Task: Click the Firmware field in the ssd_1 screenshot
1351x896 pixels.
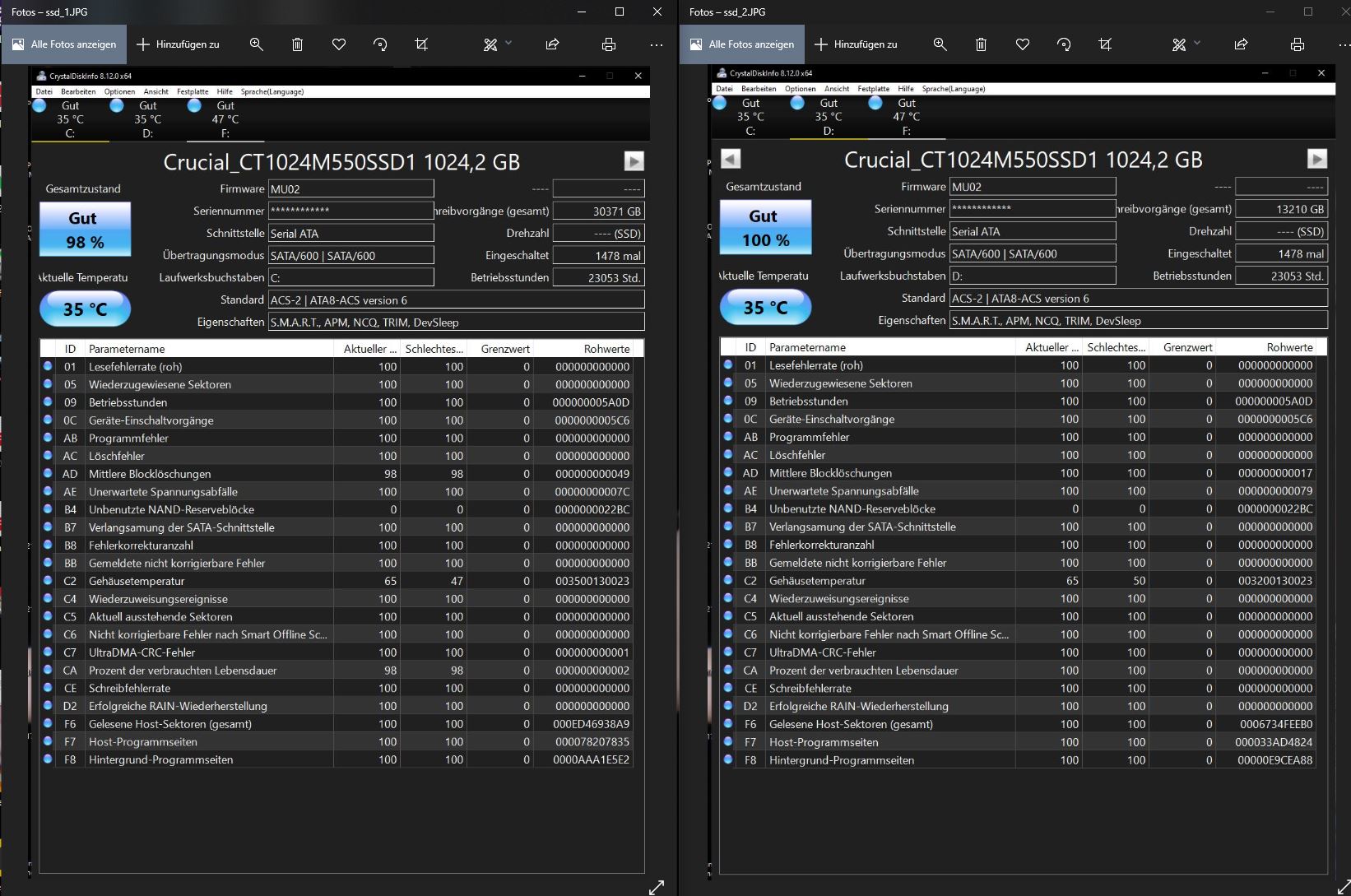Action: [351, 188]
